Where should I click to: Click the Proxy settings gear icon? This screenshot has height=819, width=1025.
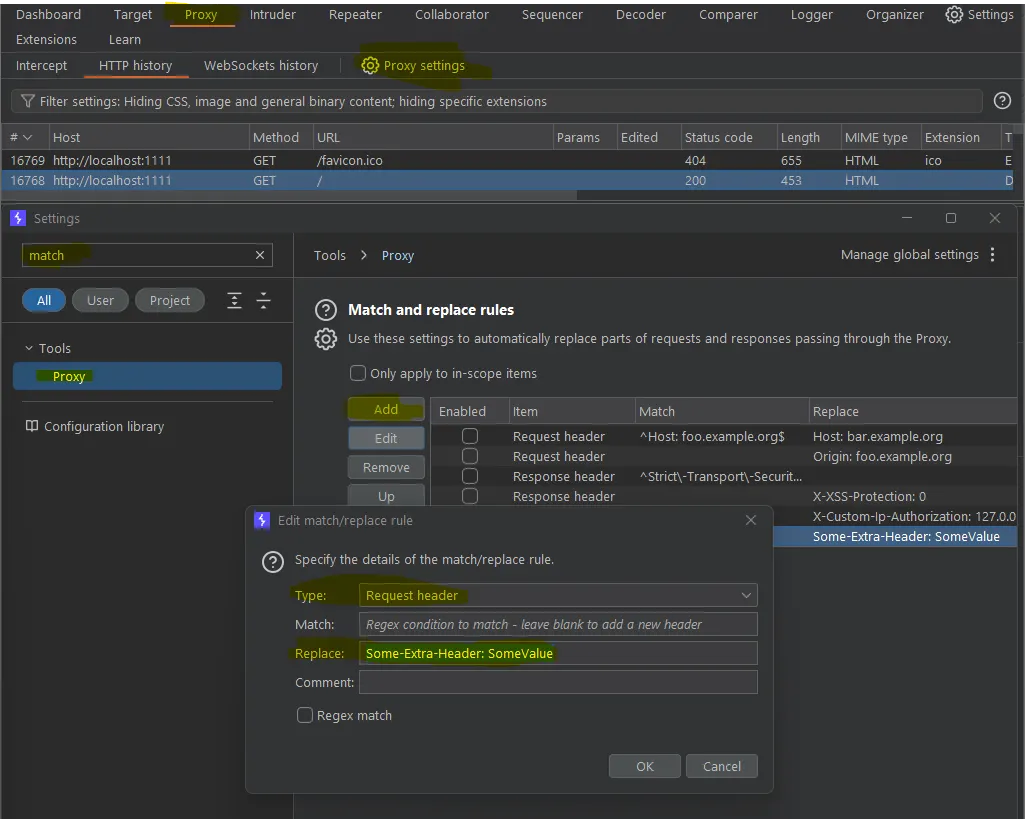click(370, 65)
